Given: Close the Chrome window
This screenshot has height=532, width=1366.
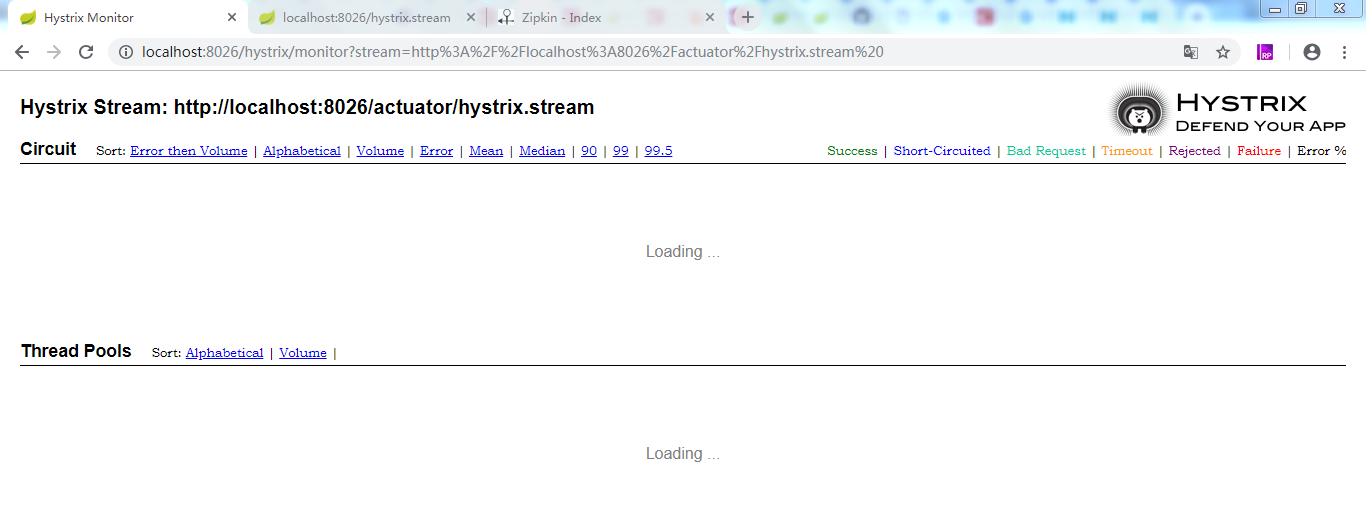Looking at the screenshot, I should 1338,9.
